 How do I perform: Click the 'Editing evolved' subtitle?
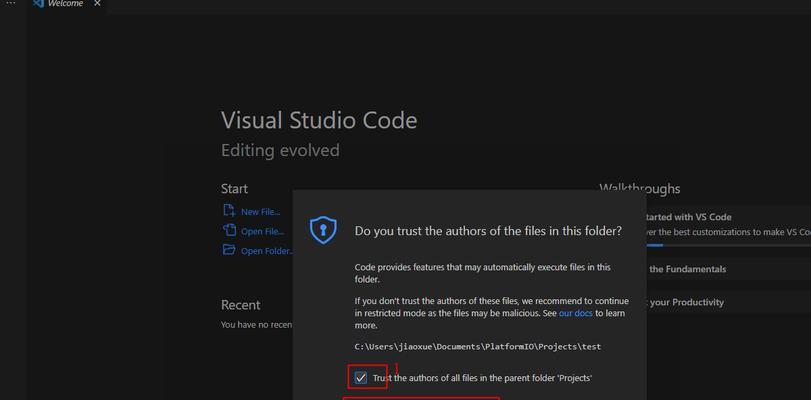[x=280, y=151]
